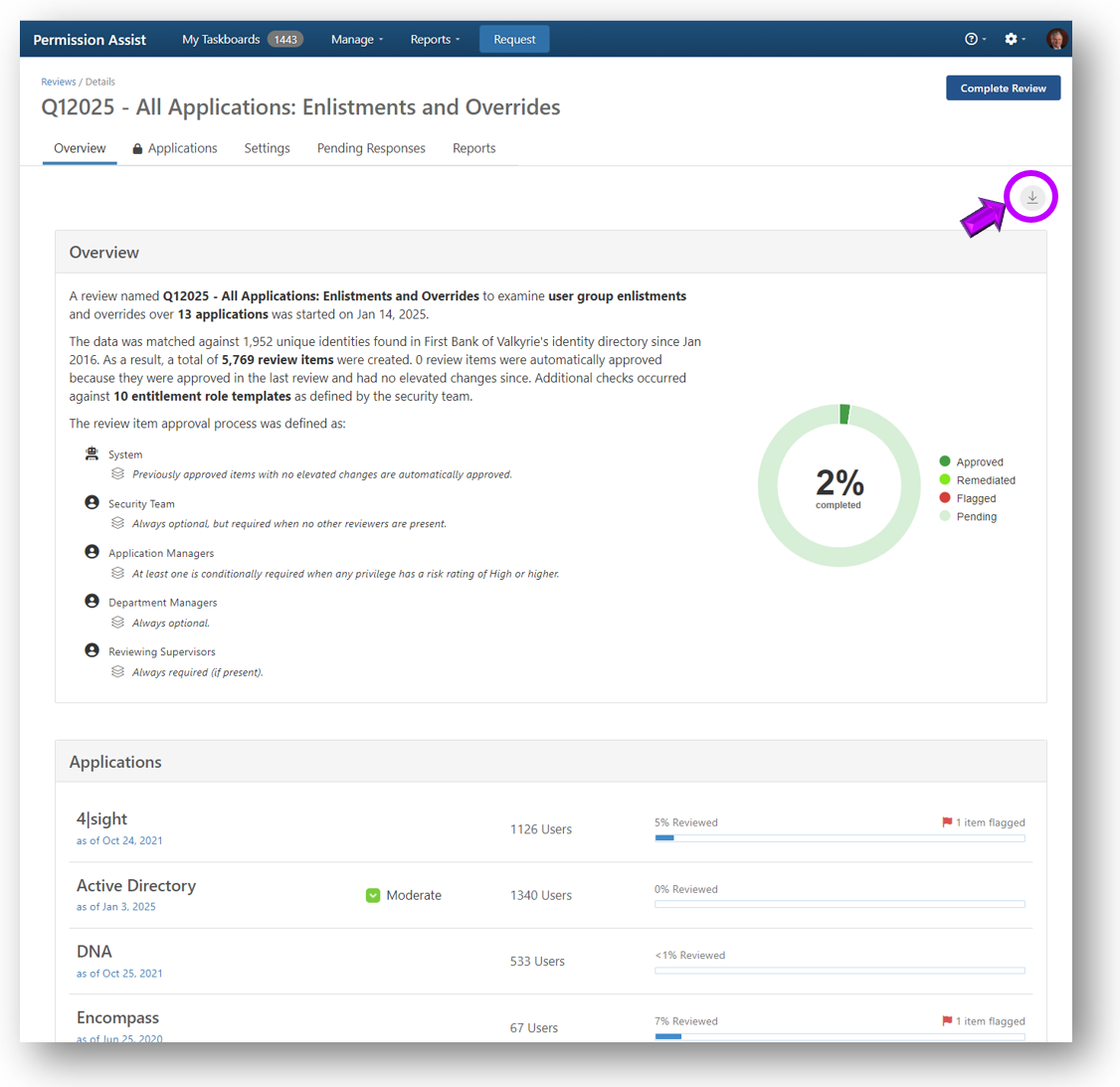Expand the Manage dropdown menu

coord(356,39)
